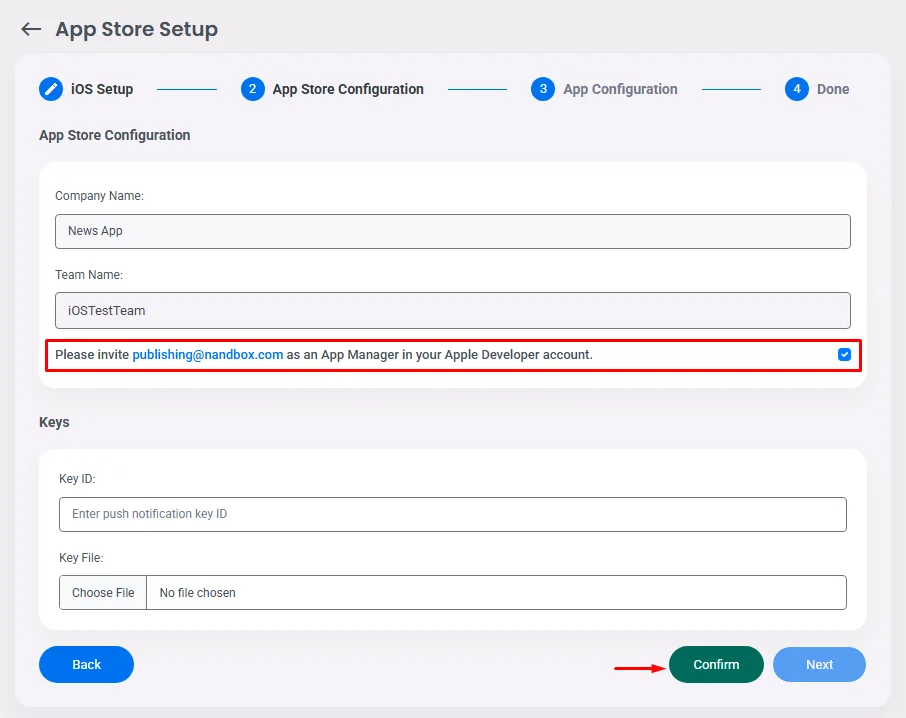Viewport: 906px width, 718px height.
Task: Select step 2 circle icon
Action: pyautogui.click(x=253, y=89)
